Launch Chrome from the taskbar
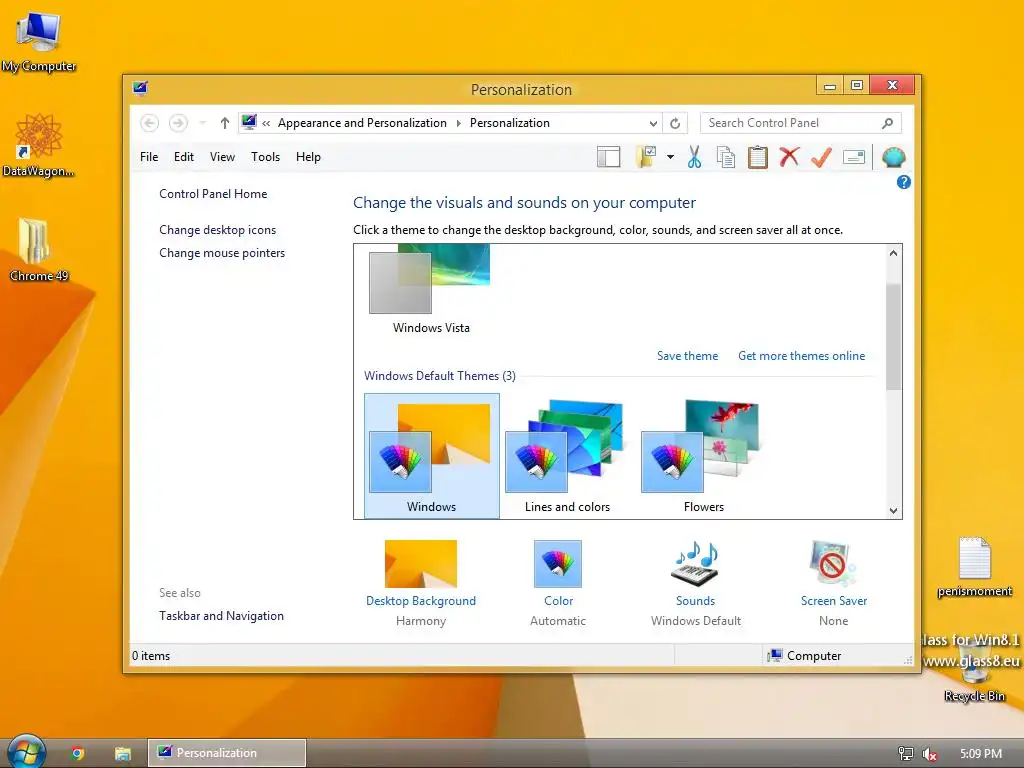Viewport: 1024px width, 768px height. [78, 753]
